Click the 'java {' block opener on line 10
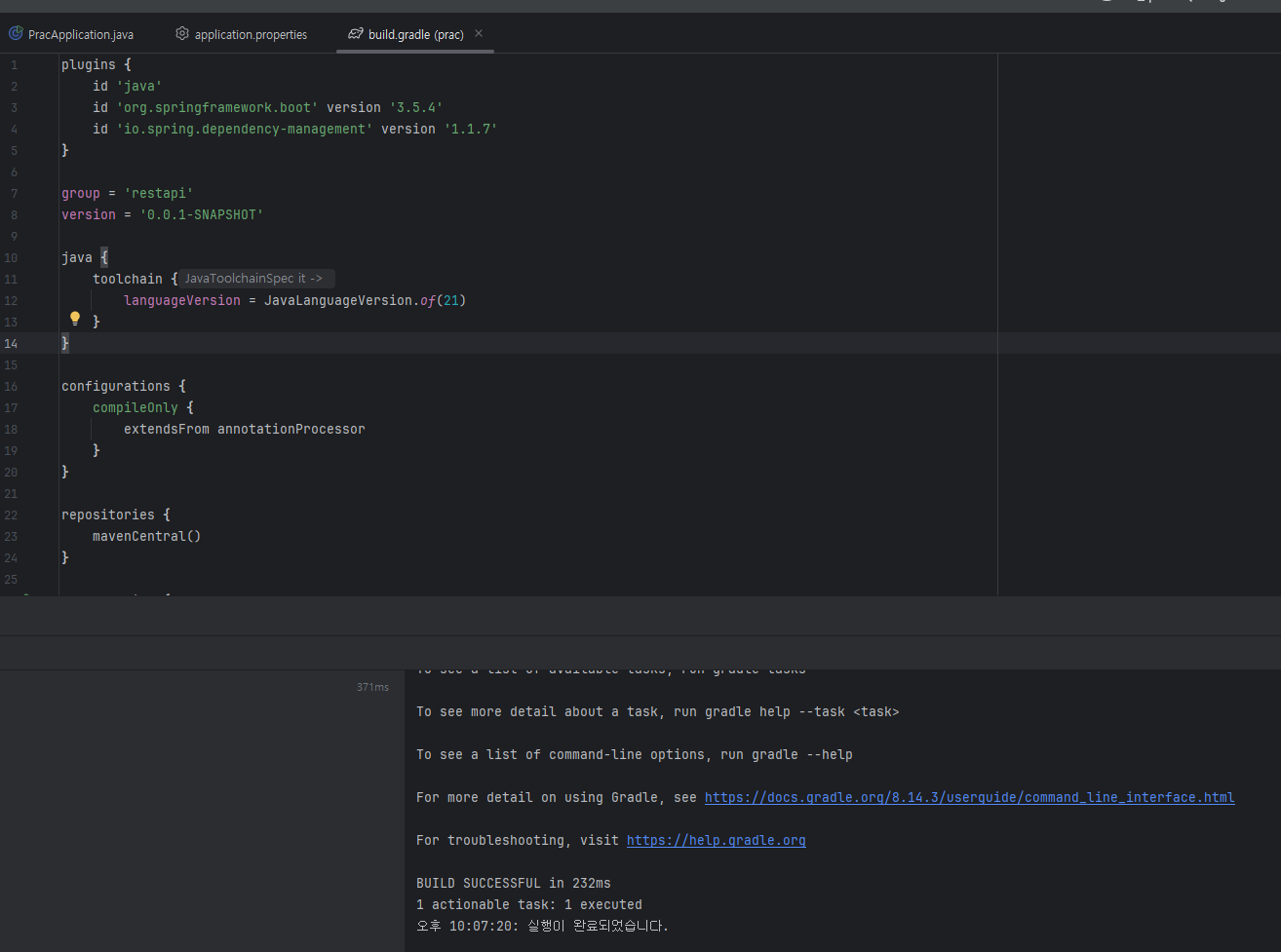The image size is (1281, 952). (x=85, y=257)
